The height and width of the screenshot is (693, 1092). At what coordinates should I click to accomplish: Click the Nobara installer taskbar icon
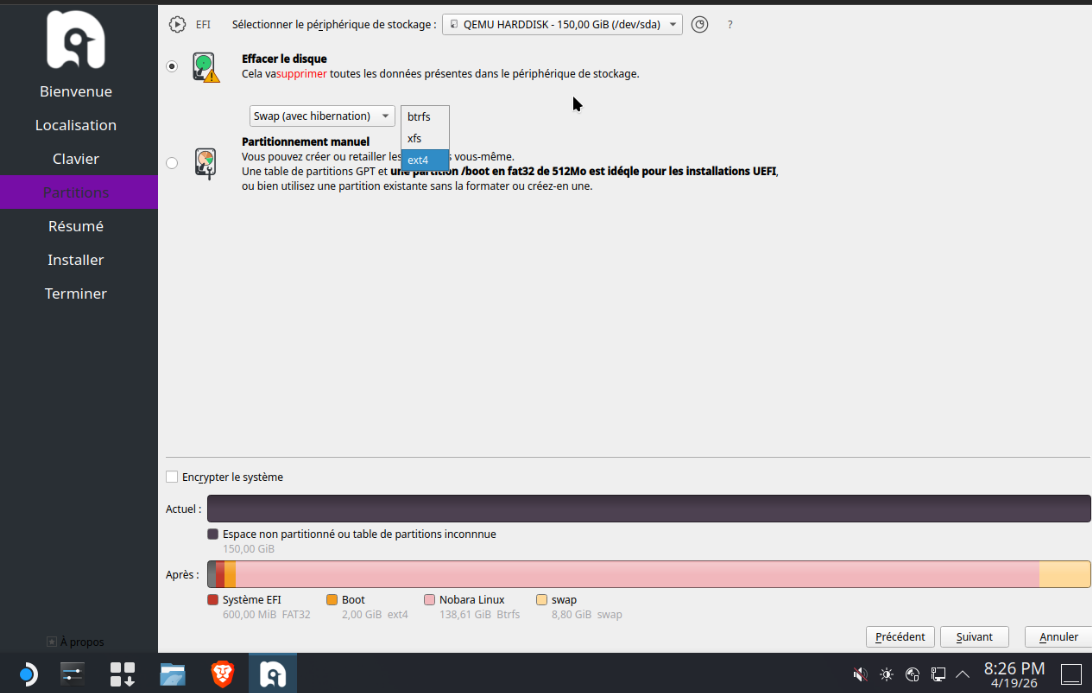pyautogui.click(x=272, y=674)
